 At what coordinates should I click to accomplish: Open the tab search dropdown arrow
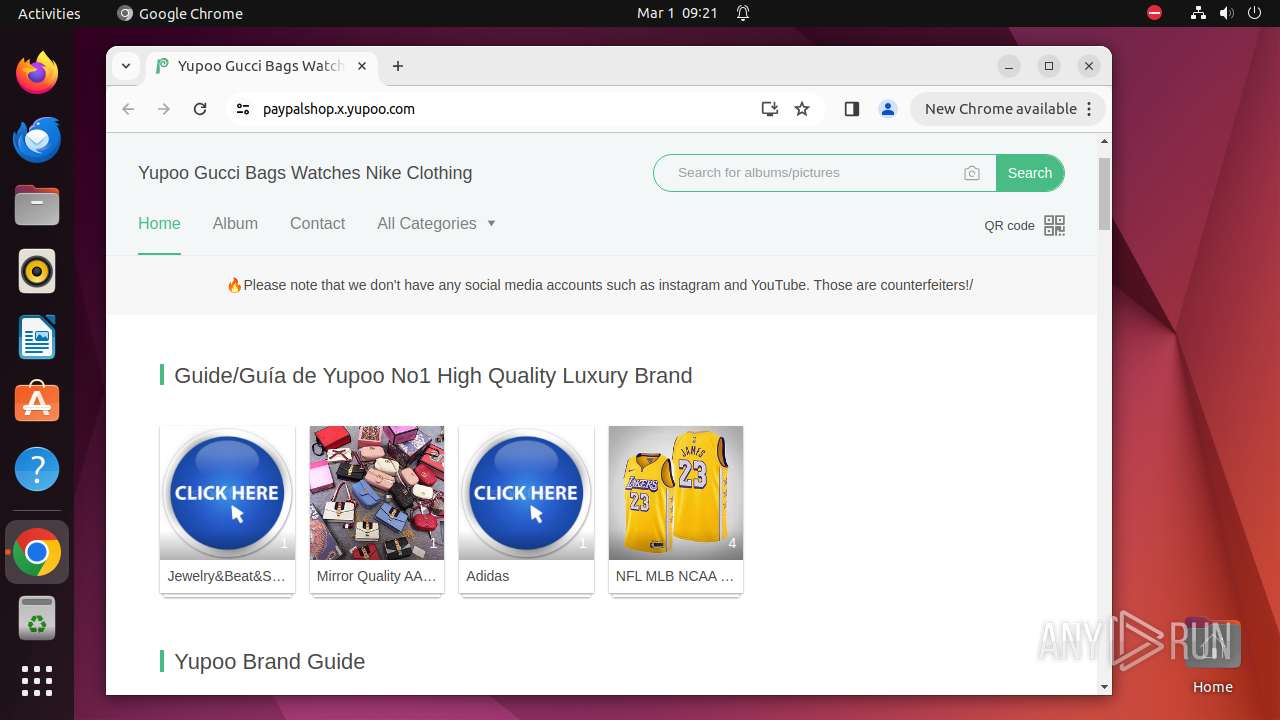126,66
